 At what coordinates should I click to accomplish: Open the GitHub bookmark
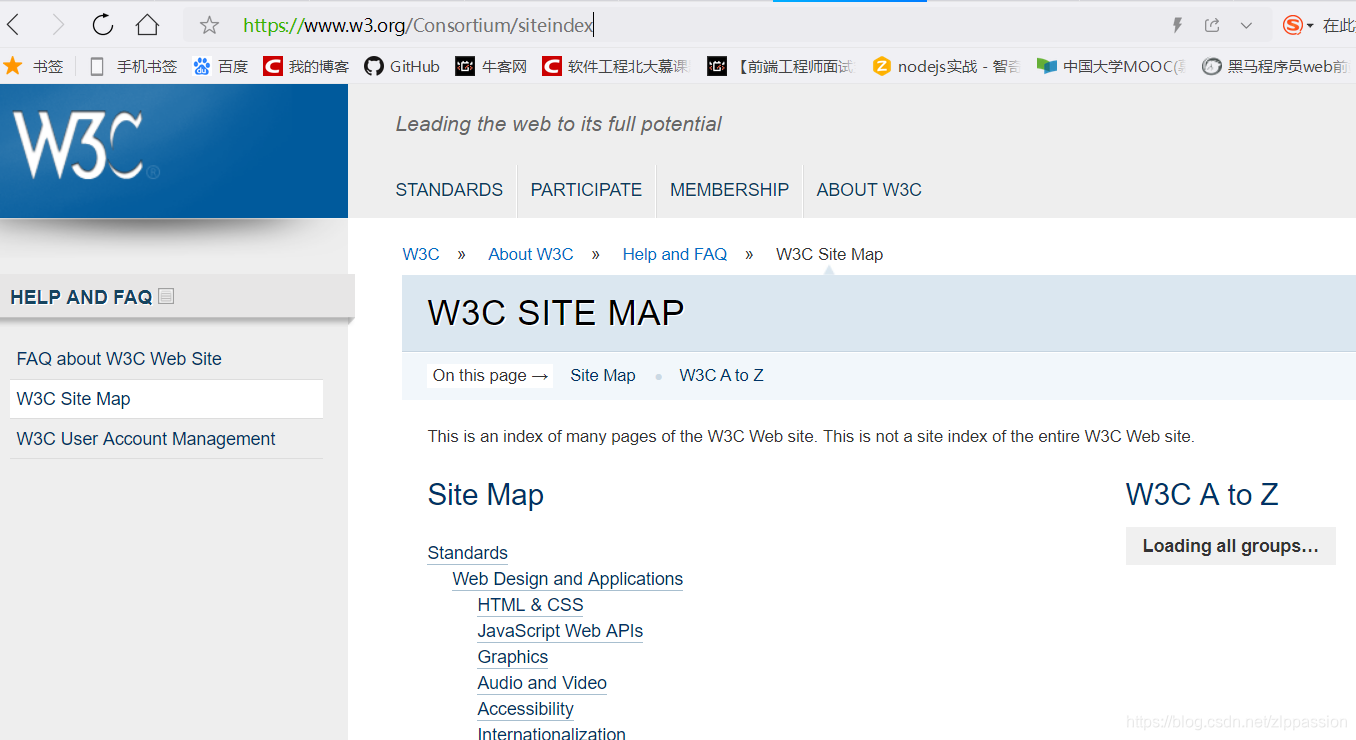[x=402, y=66]
